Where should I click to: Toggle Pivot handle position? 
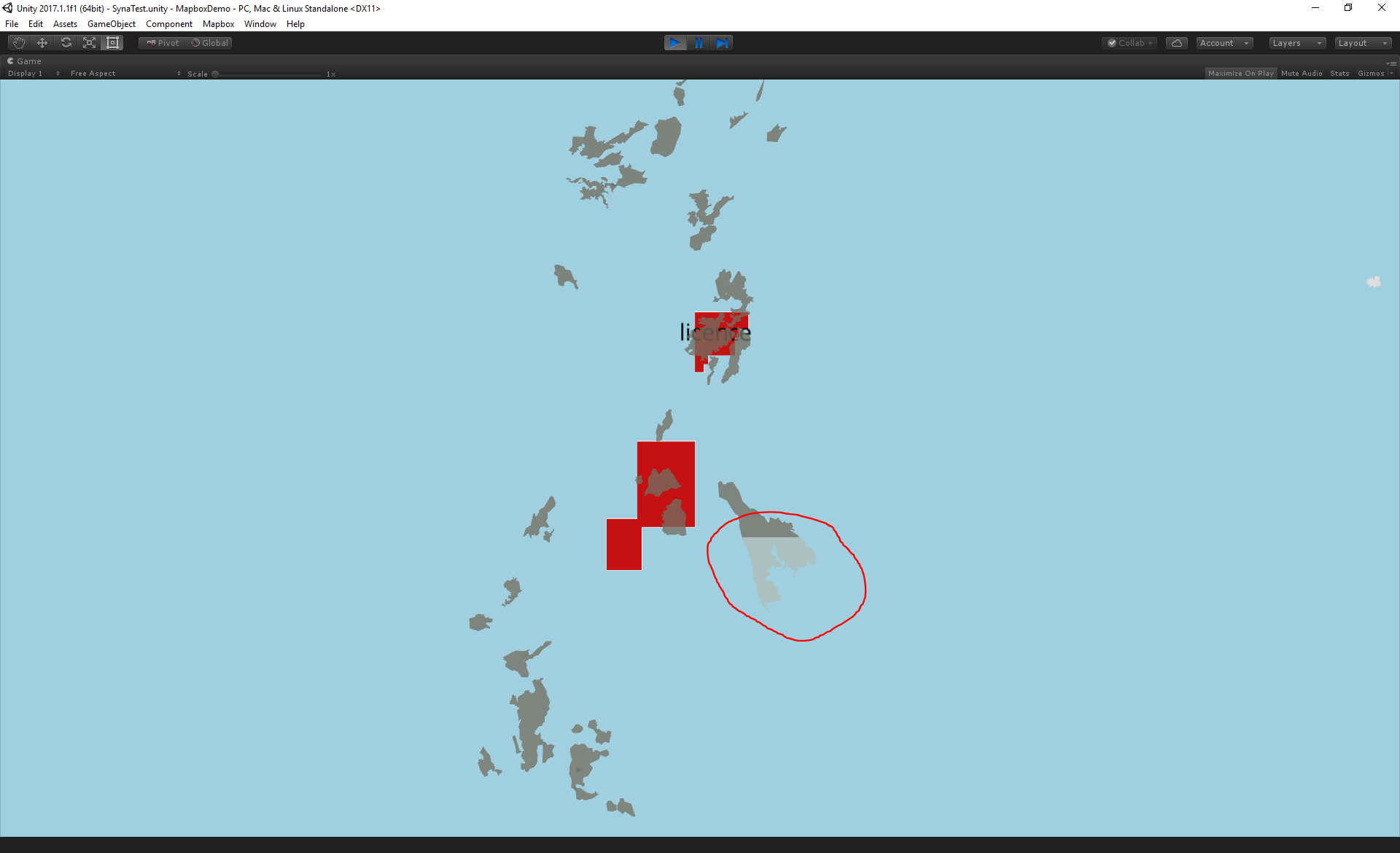coord(163,43)
